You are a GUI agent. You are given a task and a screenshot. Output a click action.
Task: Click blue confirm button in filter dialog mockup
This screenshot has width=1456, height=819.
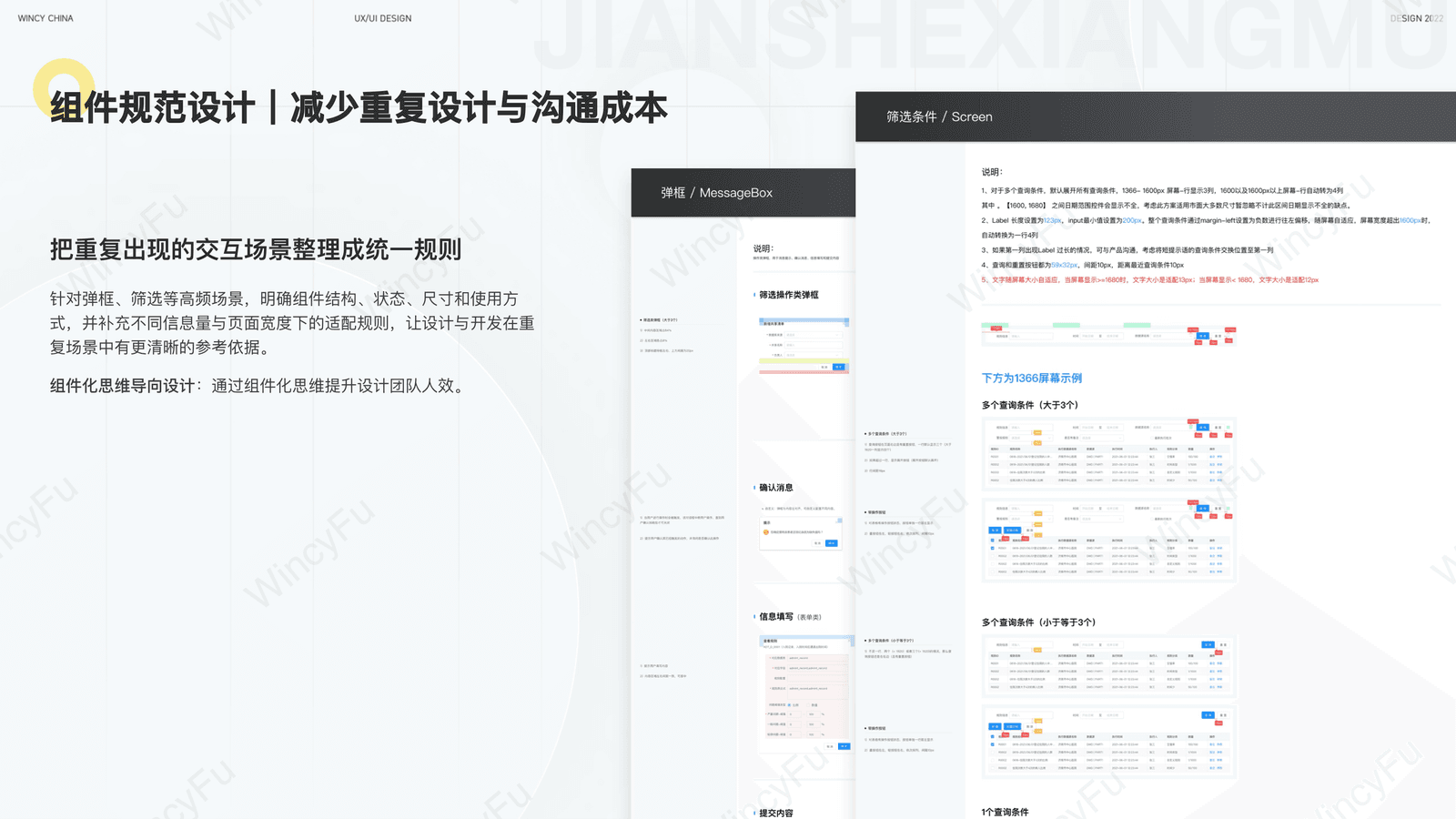point(838,367)
